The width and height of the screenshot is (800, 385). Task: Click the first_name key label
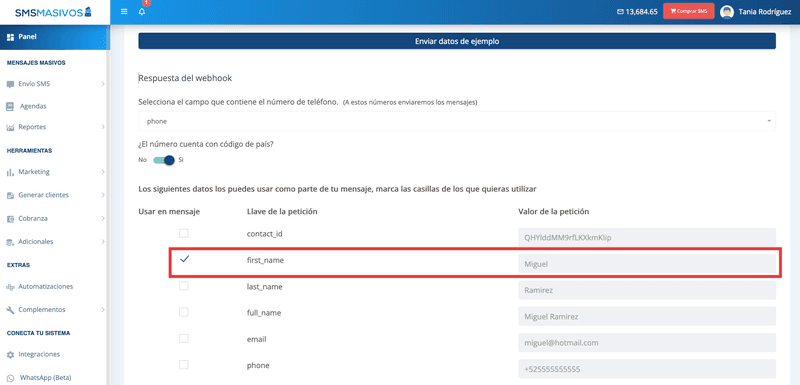tap(265, 260)
